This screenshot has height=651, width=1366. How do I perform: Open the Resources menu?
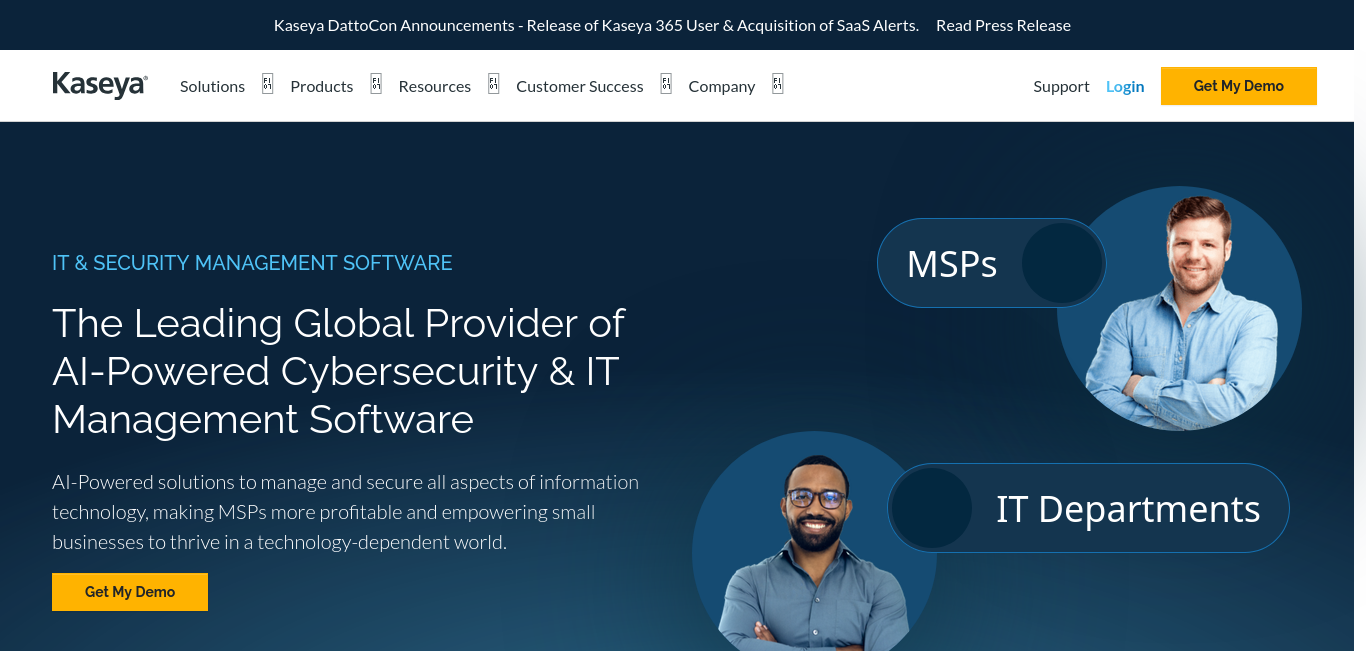pos(434,86)
